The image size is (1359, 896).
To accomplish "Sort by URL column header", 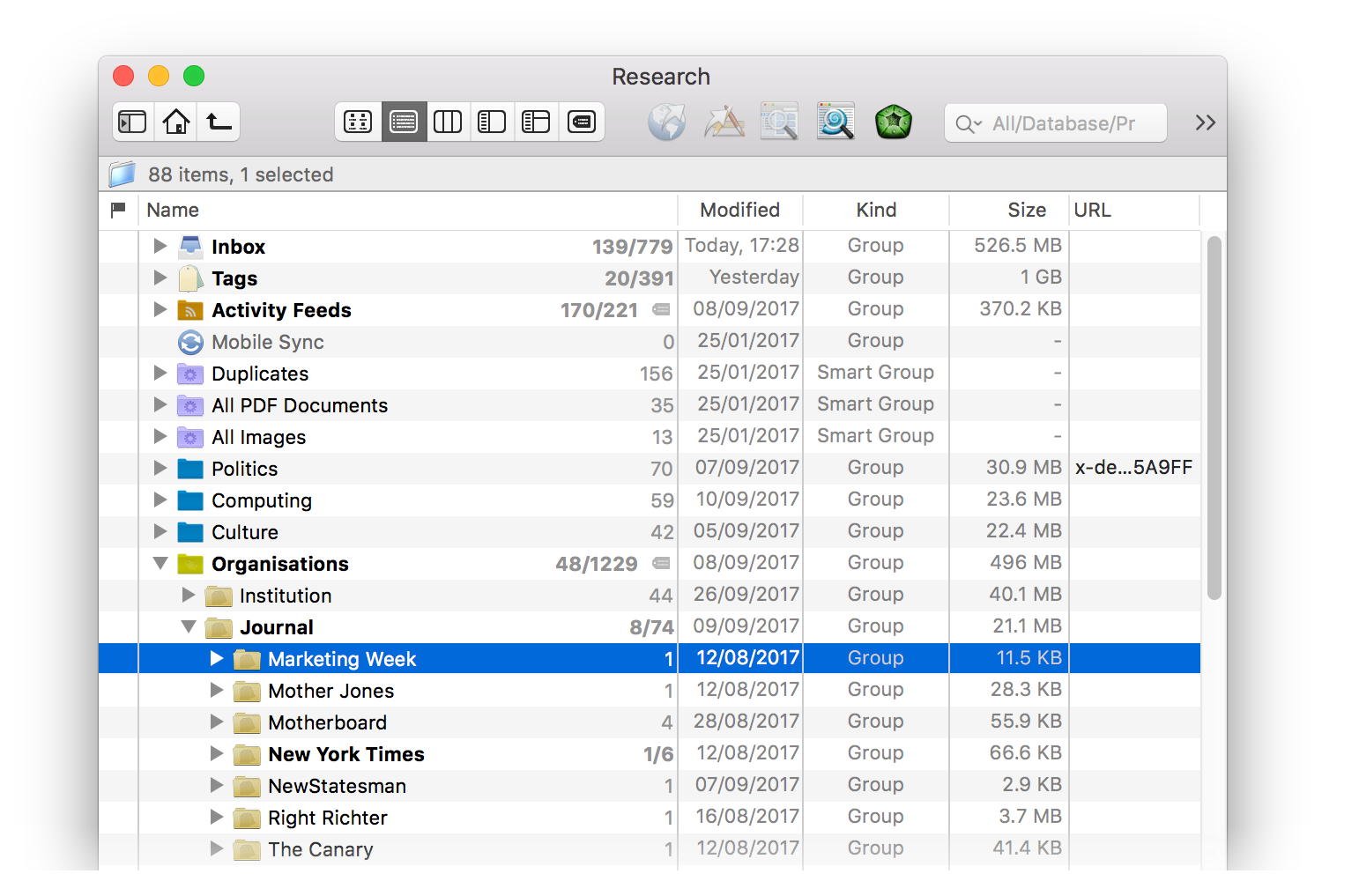I will coord(1134,210).
